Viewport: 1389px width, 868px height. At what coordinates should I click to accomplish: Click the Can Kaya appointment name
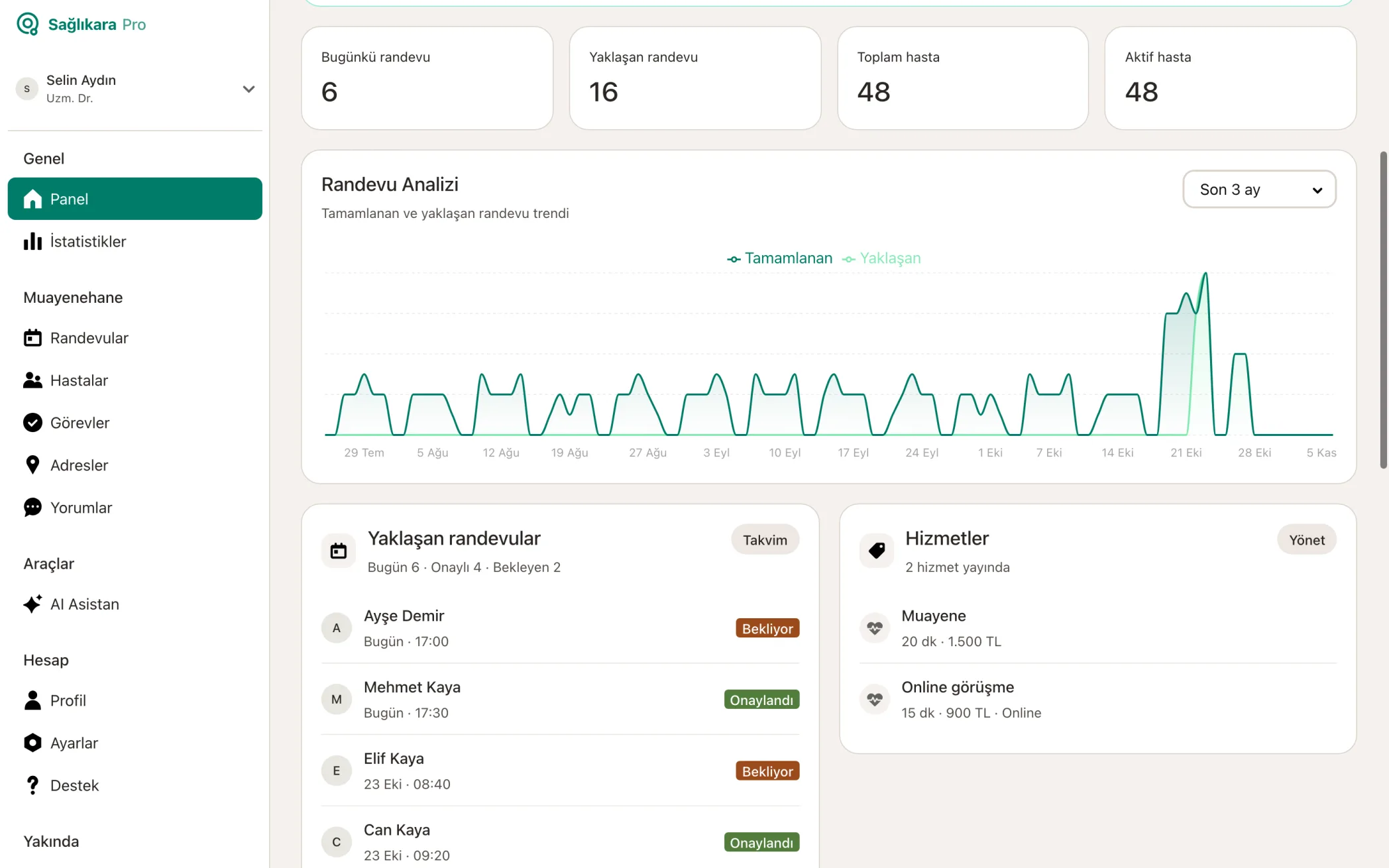397,830
